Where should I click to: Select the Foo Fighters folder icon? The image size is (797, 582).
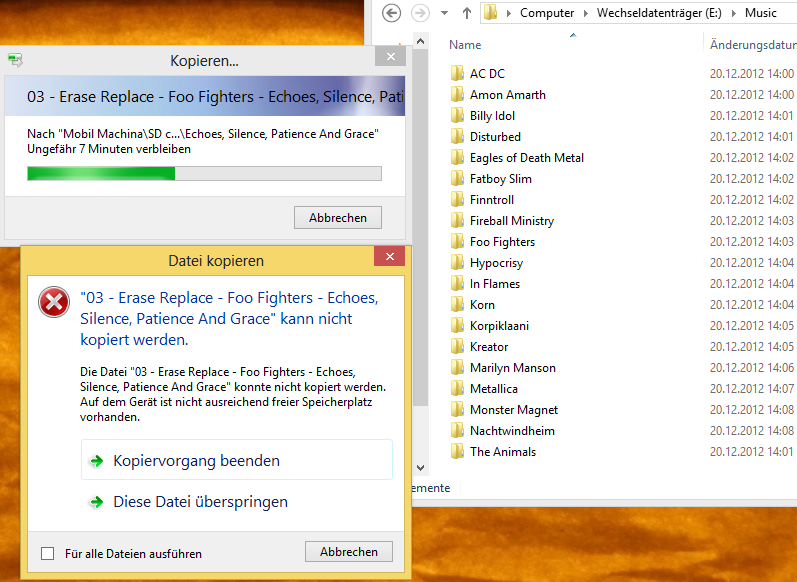(x=457, y=241)
